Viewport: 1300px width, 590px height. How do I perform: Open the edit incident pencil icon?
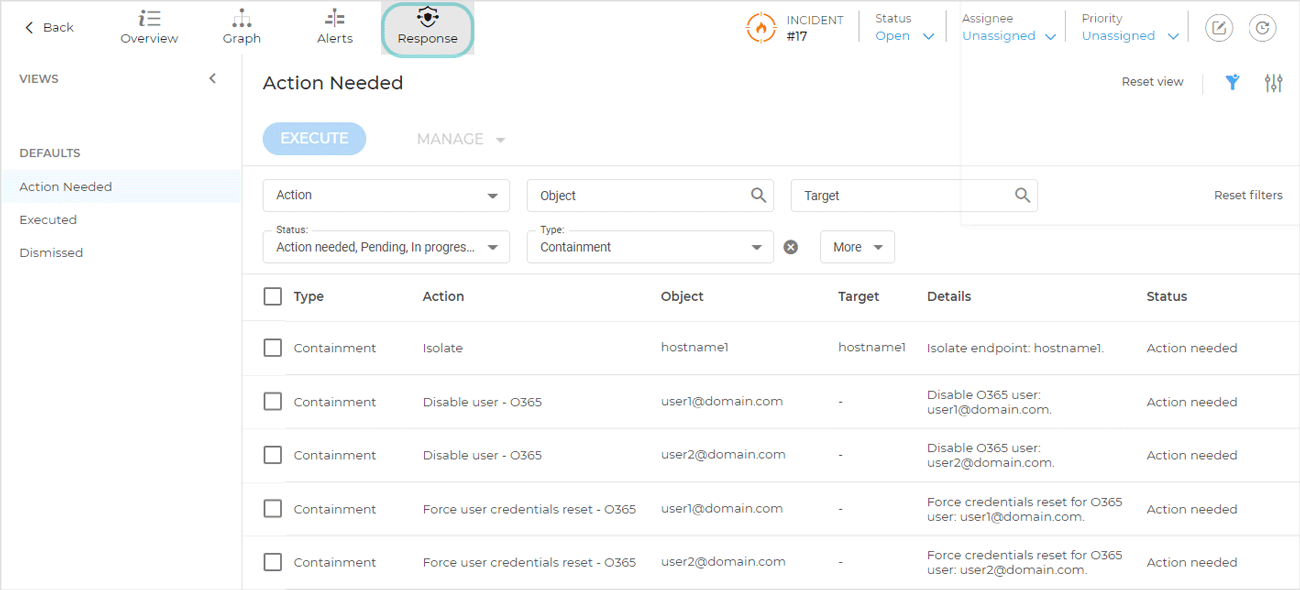pyautogui.click(x=1218, y=28)
